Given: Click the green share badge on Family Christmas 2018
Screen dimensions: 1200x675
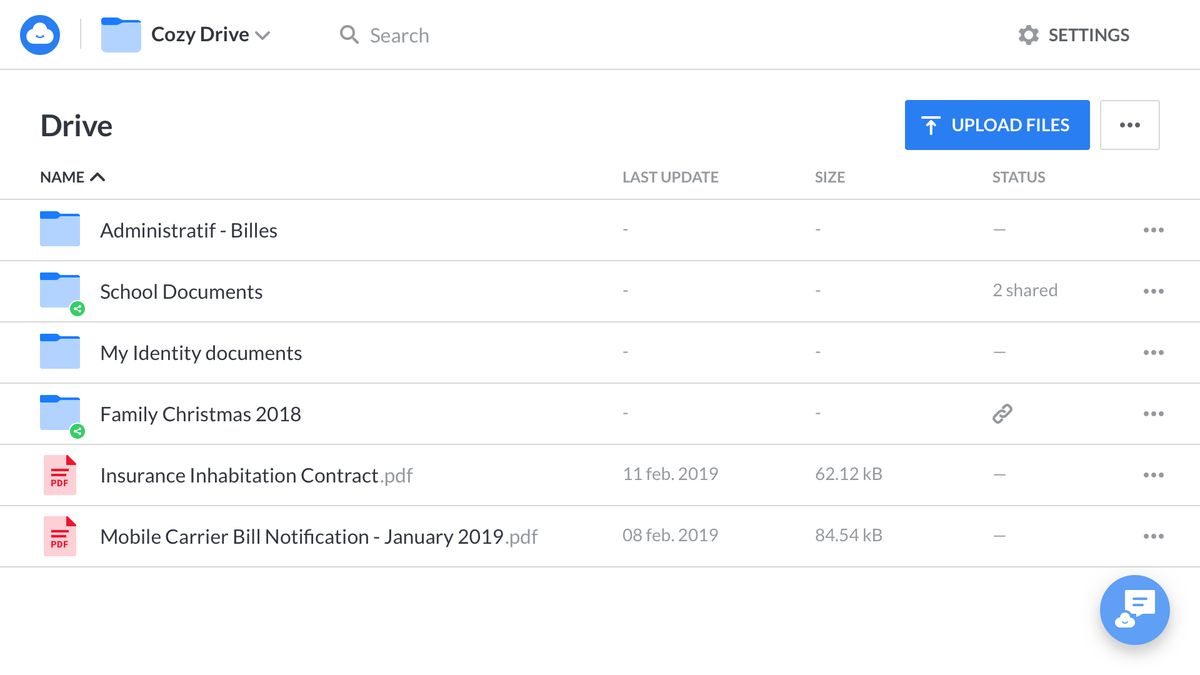Looking at the screenshot, I should tap(77, 430).
